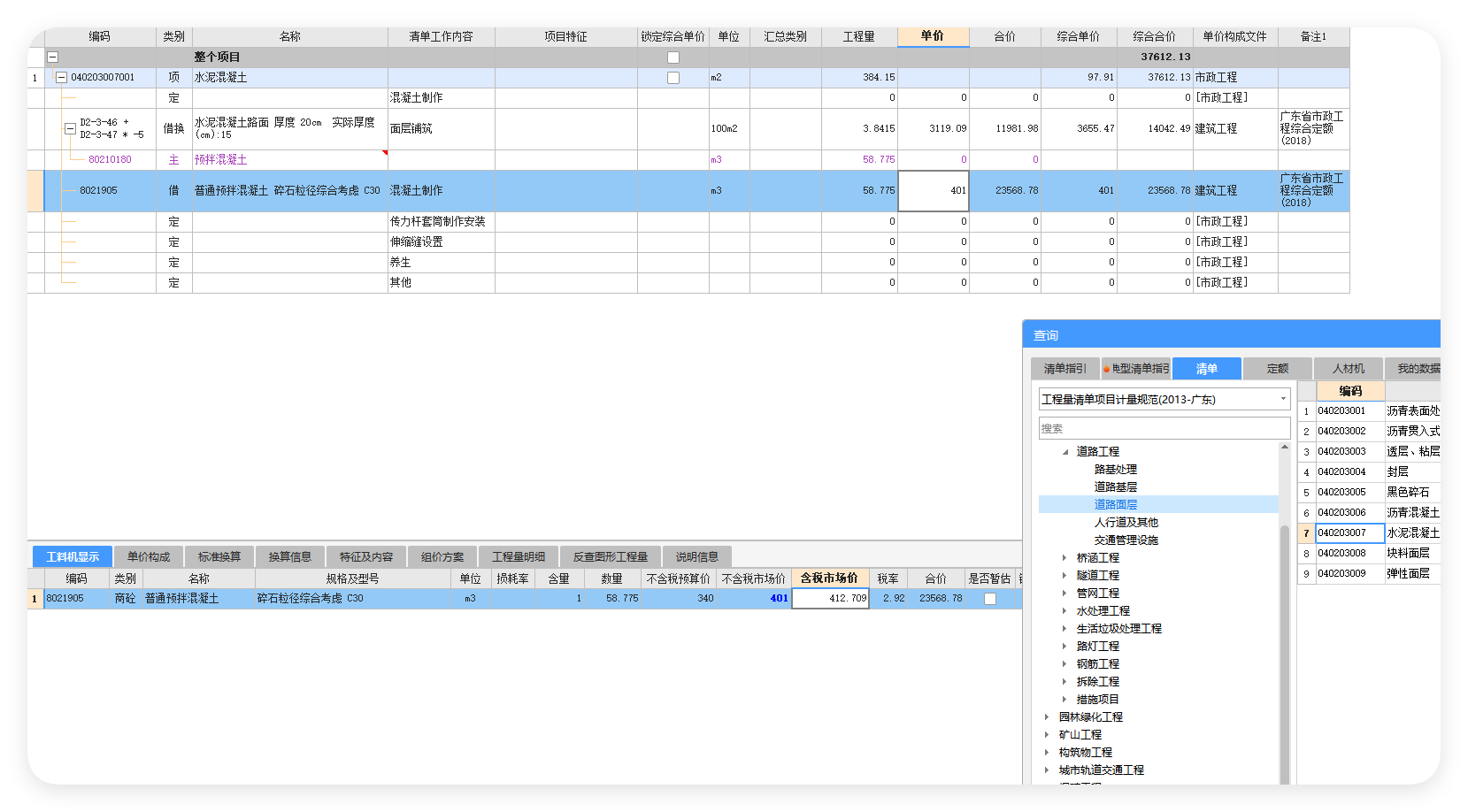
Task: Select the 定额 tab in 查询 panel
Action: (x=1278, y=369)
